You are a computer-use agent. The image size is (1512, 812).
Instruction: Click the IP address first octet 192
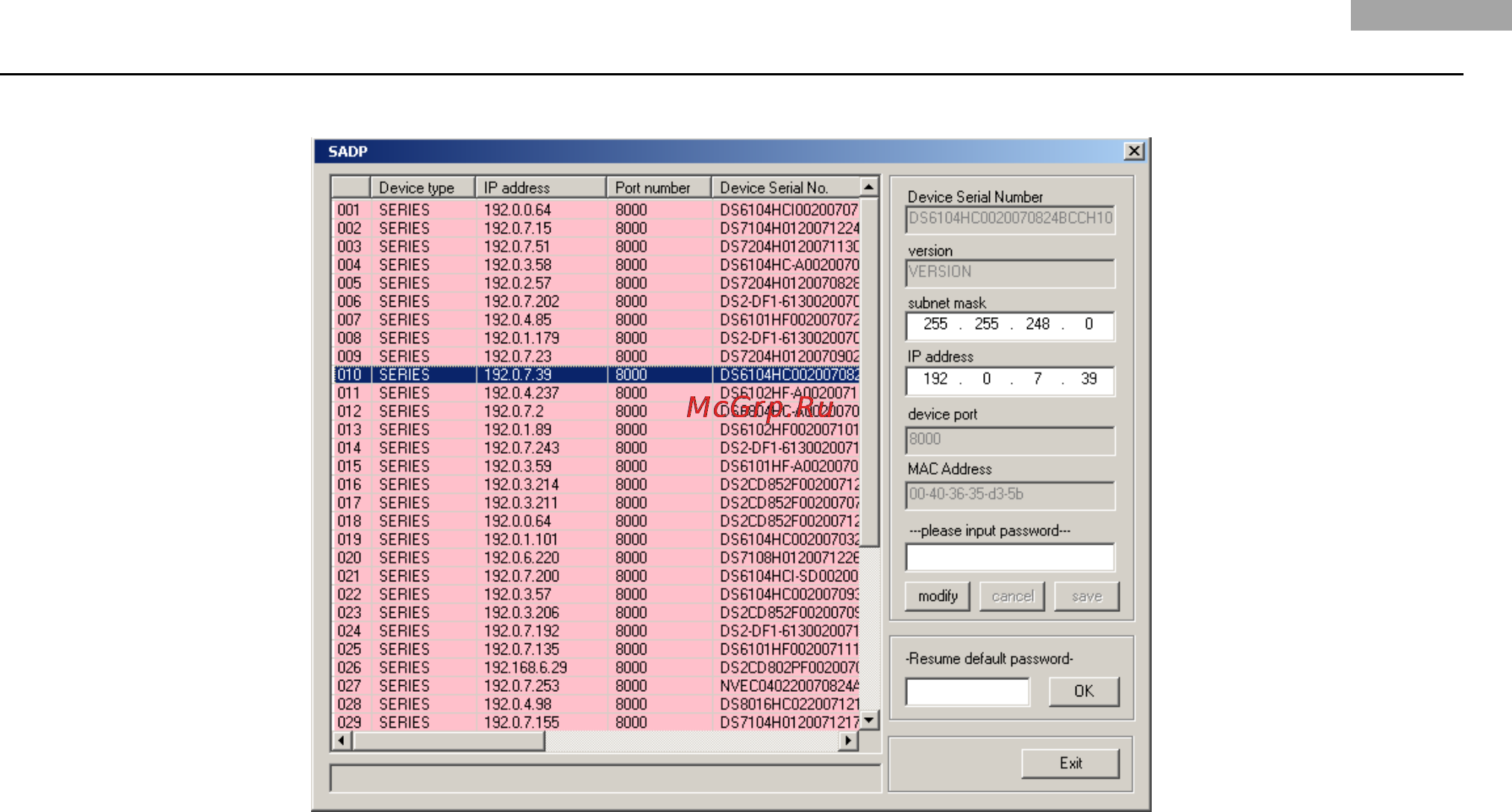(935, 379)
